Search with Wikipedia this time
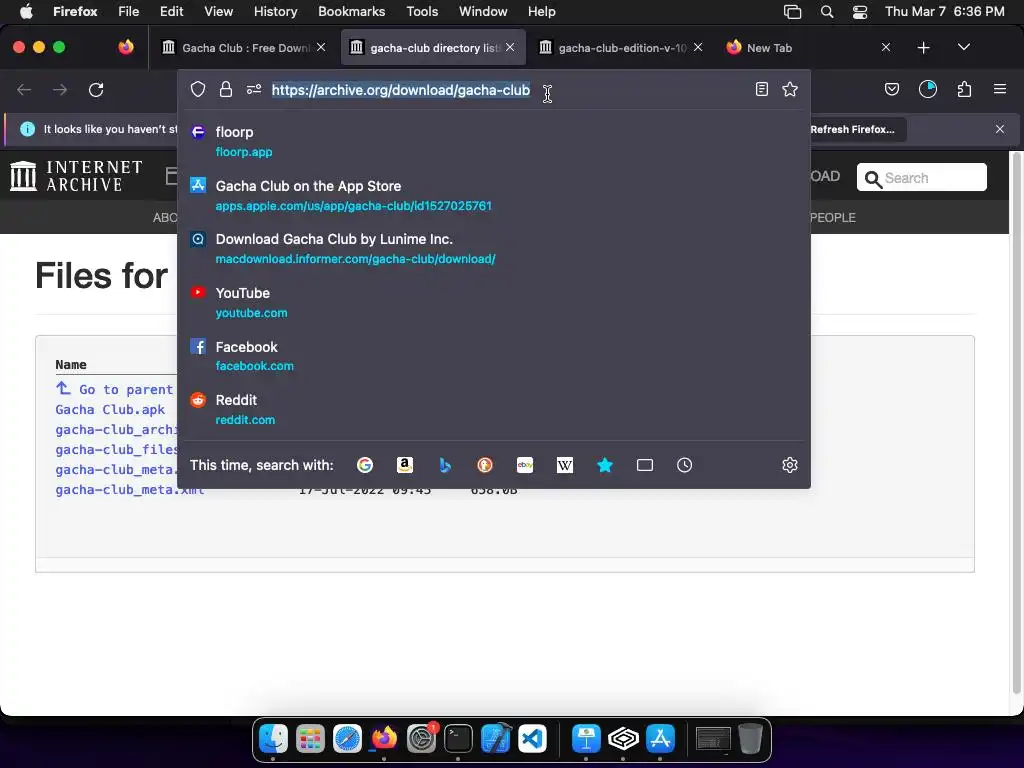 (x=565, y=465)
